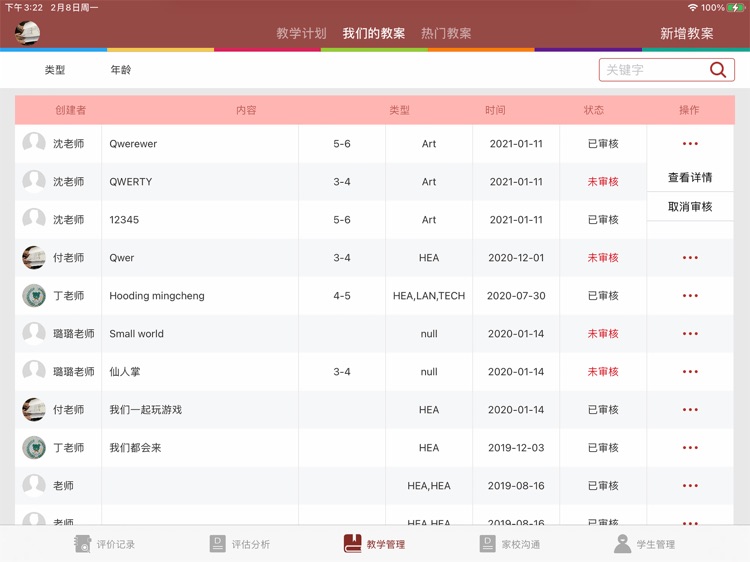Open more actions for Small world row
Image resolution: width=750 pixels, height=562 pixels.
[x=690, y=333]
